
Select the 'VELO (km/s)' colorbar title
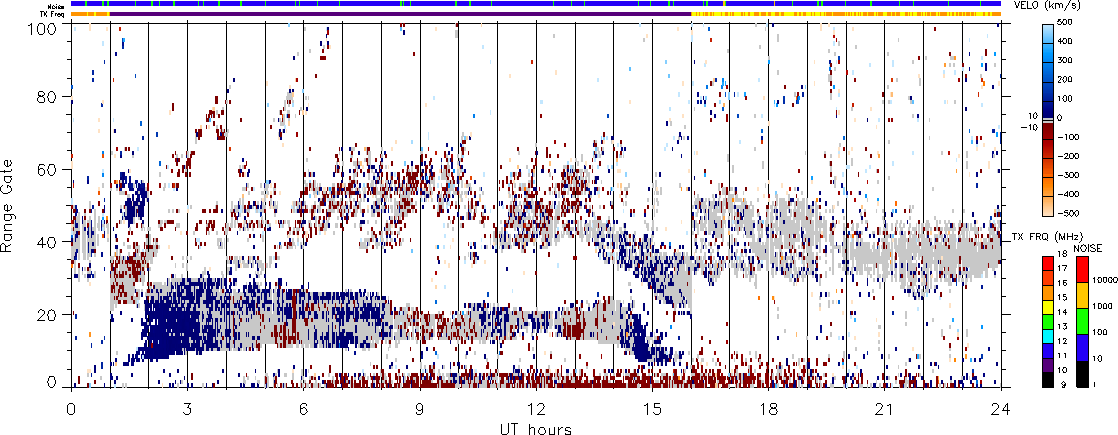pos(1047,6)
